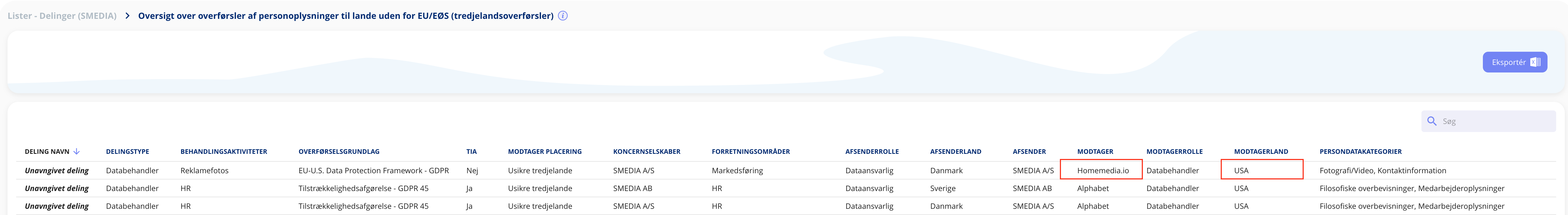Click the magnifier icon in the search box
Screen dimensions: 1568x215
(x=1432, y=121)
